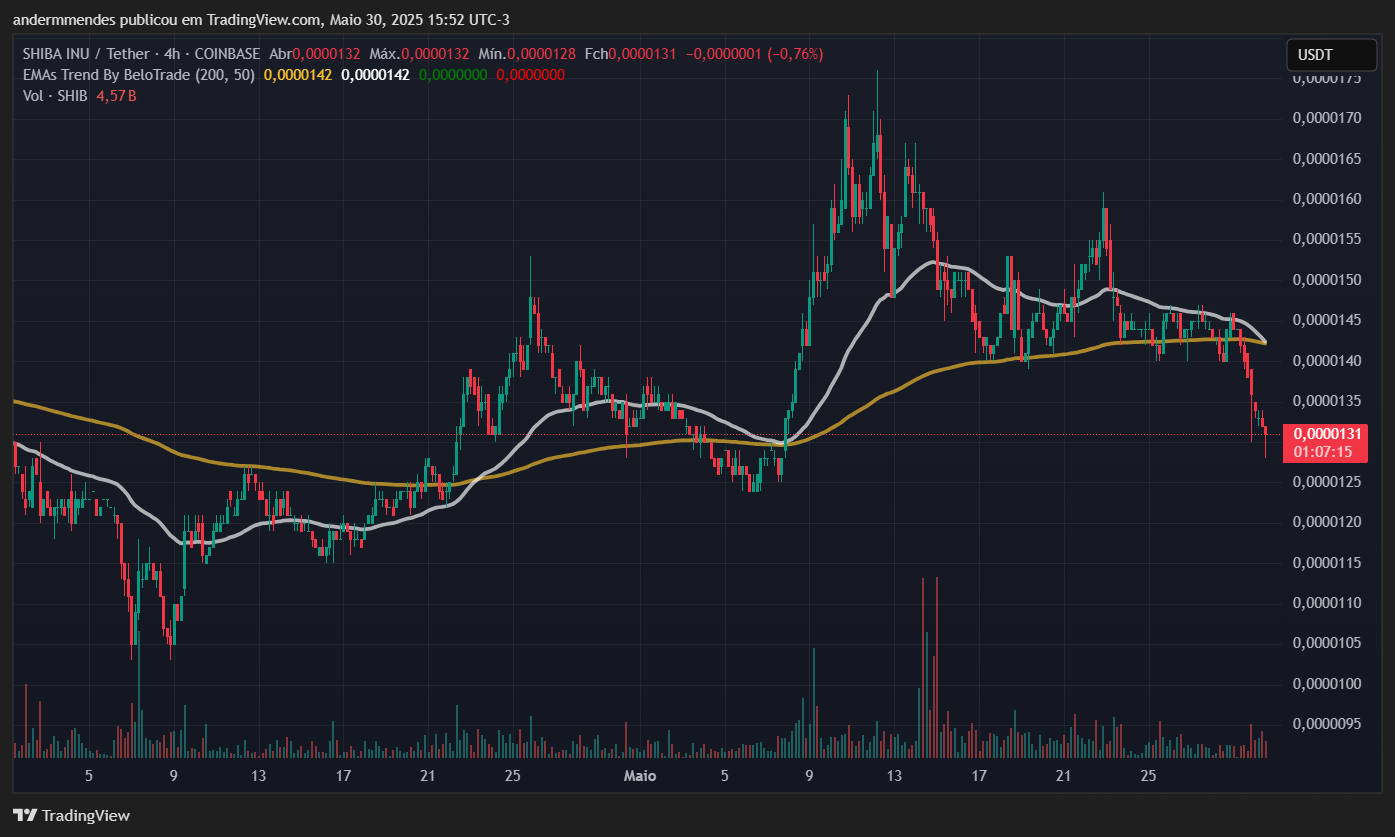The width and height of the screenshot is (1395, 837).
Task: Click the yellow 0,0000142 EMA value
Action: [298, 75]
